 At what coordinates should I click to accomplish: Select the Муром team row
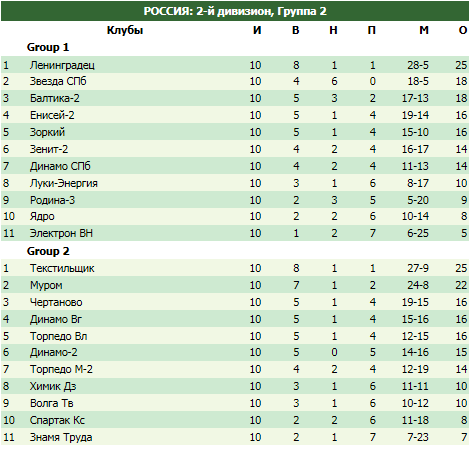(235, 285)
